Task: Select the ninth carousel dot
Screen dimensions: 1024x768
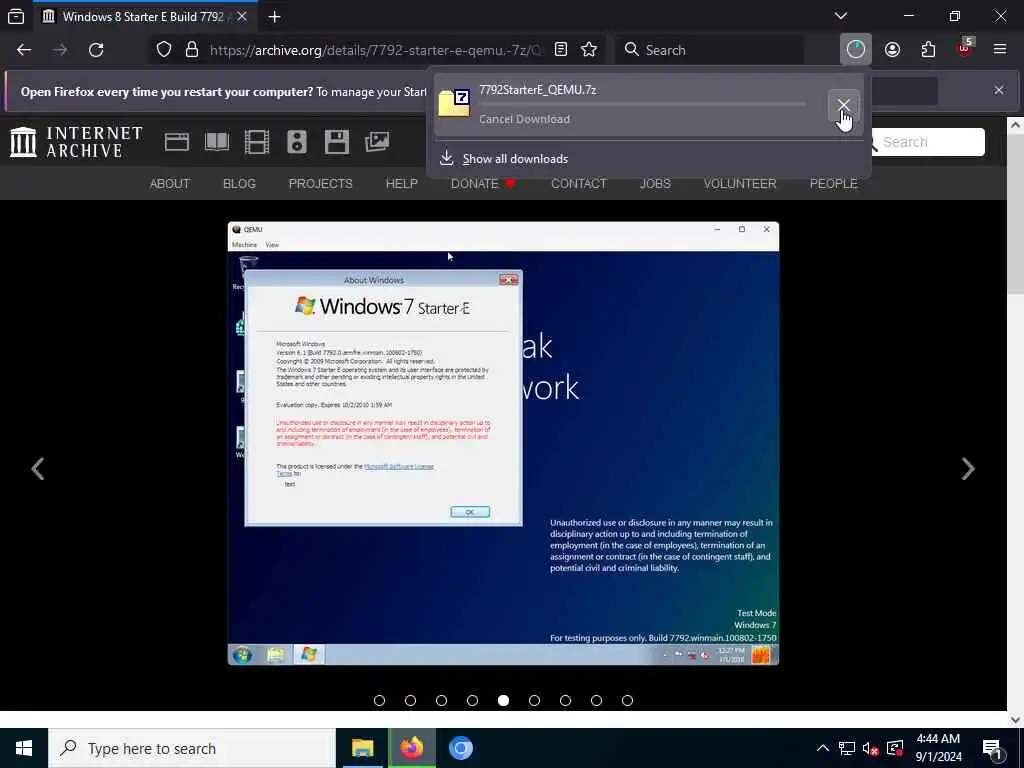Action: 628,700
